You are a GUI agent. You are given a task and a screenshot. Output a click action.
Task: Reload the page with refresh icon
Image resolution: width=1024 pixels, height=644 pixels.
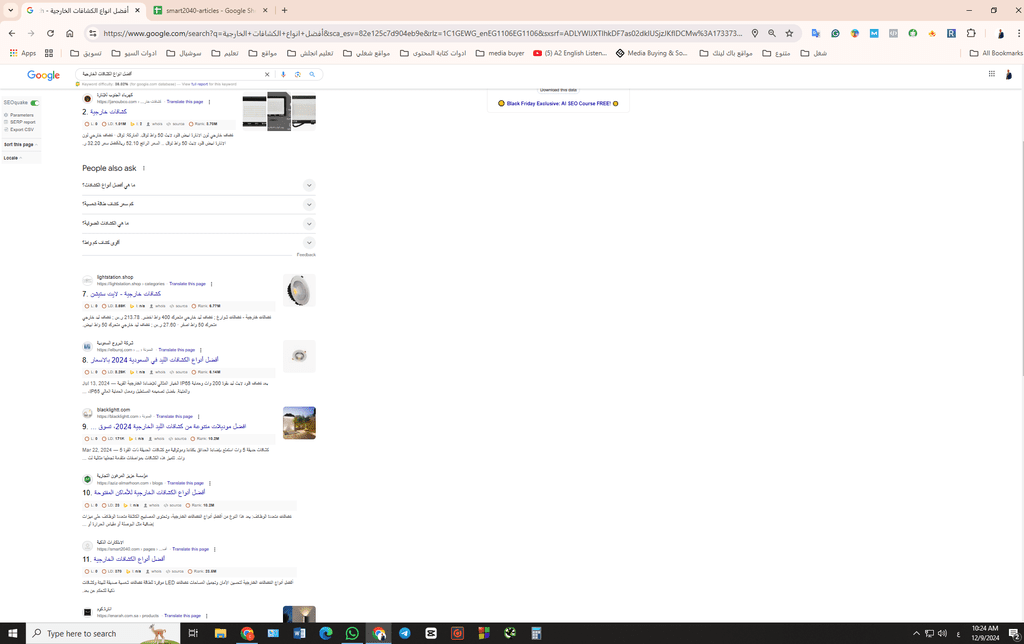click(50, 33)
